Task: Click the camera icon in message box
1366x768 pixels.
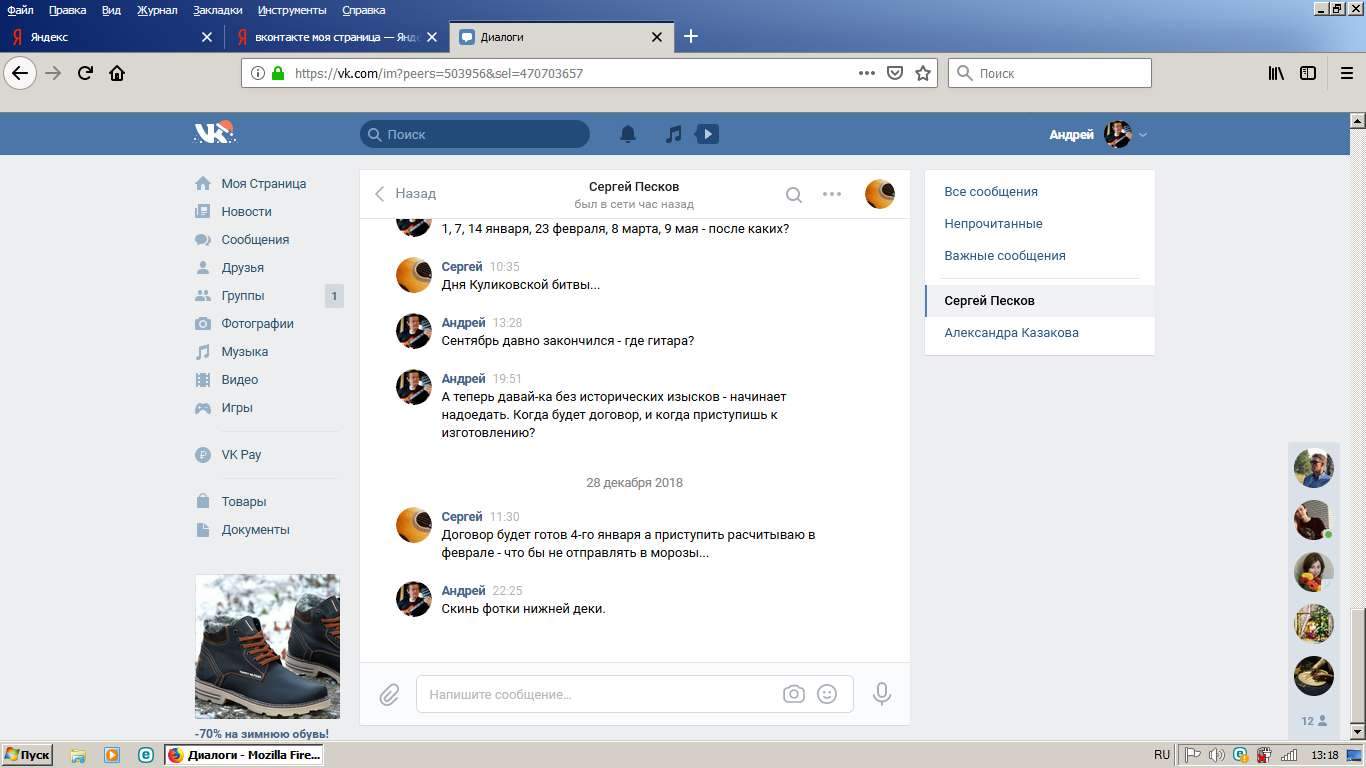Action: pyautogui.click(x=793, y=694)
